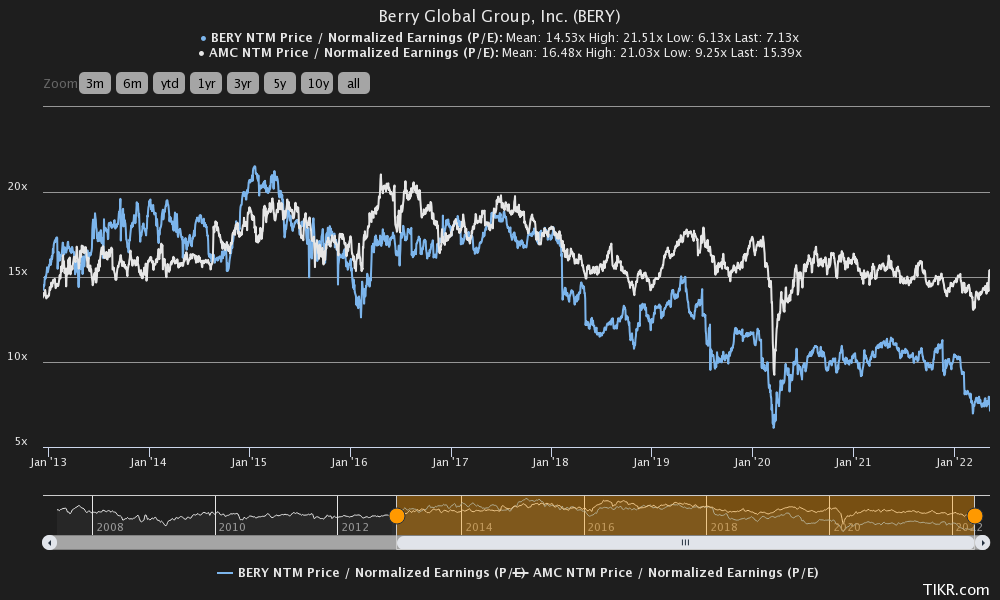Click the navigator scrollbar left arrow

point(50,543)
